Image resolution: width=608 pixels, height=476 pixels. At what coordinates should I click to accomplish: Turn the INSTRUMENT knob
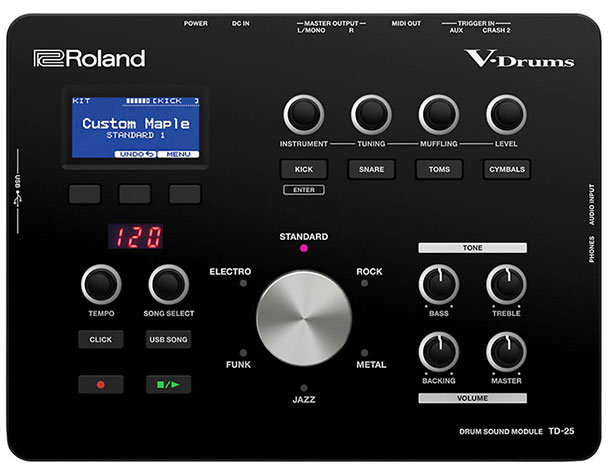pos(304,114)
